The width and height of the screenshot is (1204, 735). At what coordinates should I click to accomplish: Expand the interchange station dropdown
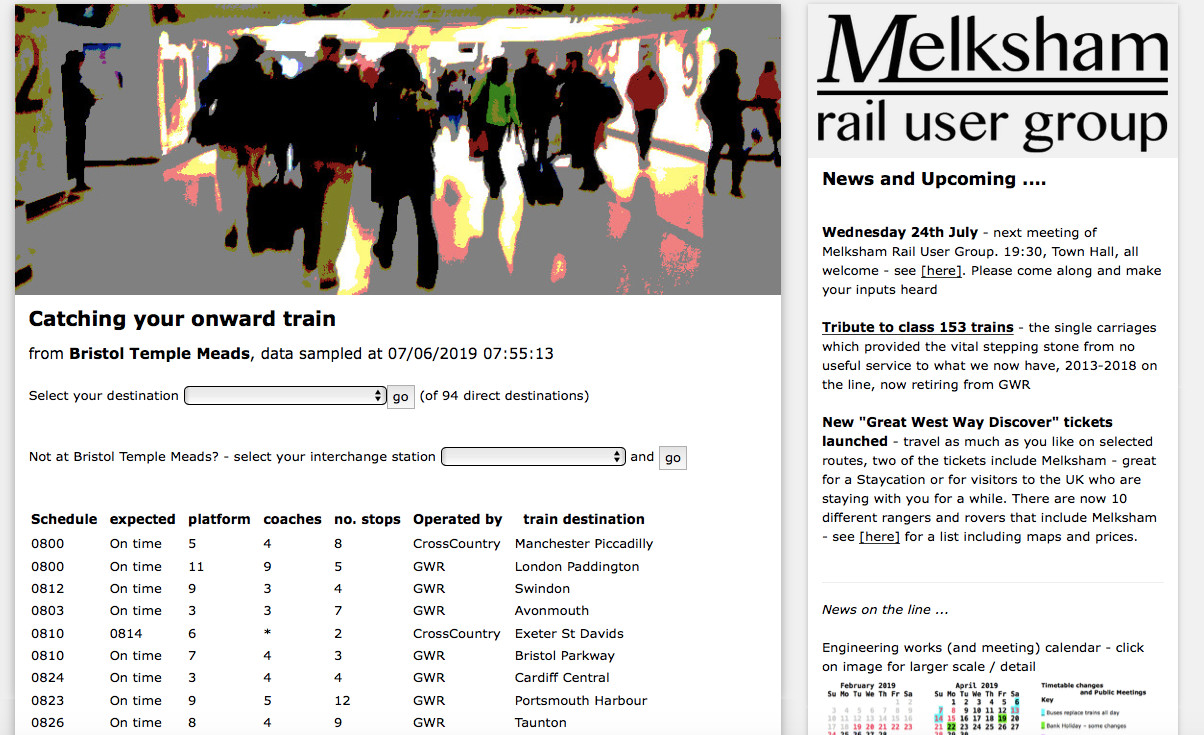point(533,457)
